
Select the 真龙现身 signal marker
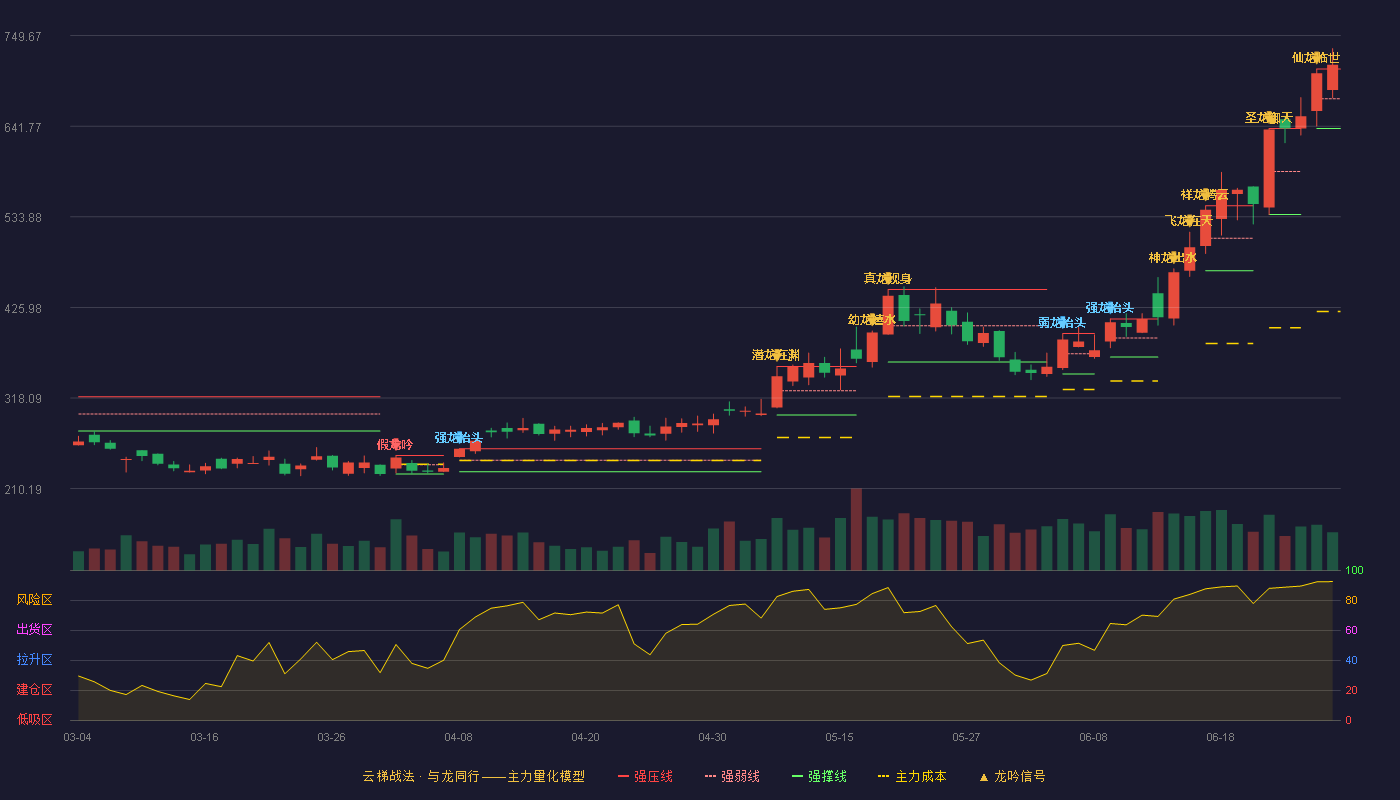(x=888, y=278)
